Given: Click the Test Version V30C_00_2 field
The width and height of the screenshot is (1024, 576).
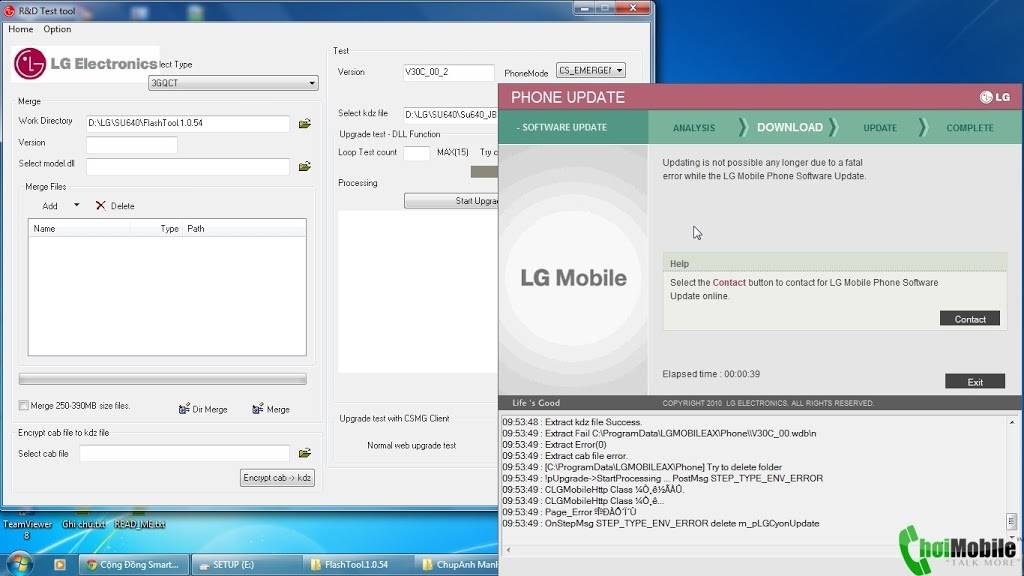Looking at the screenshot, I should [x=449, y=72].
